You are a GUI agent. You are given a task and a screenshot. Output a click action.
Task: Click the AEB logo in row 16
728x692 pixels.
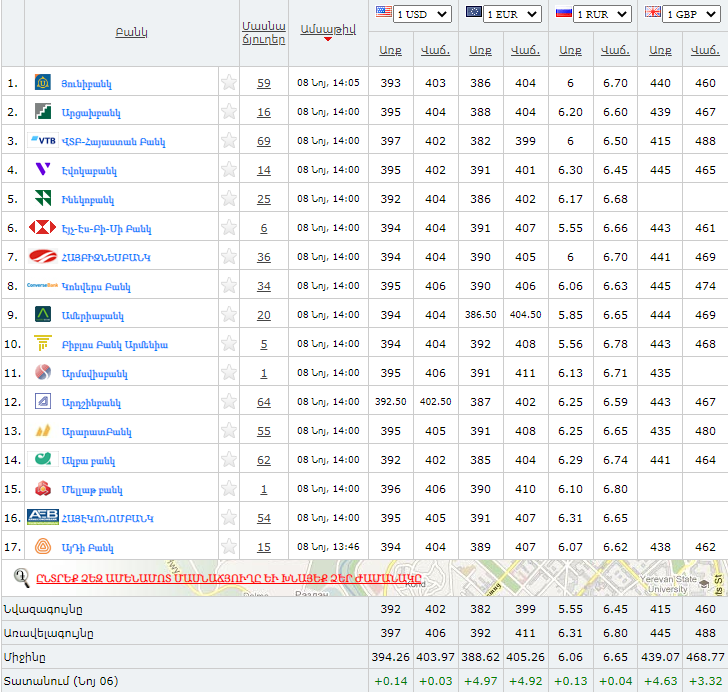(x=43, y=517)
